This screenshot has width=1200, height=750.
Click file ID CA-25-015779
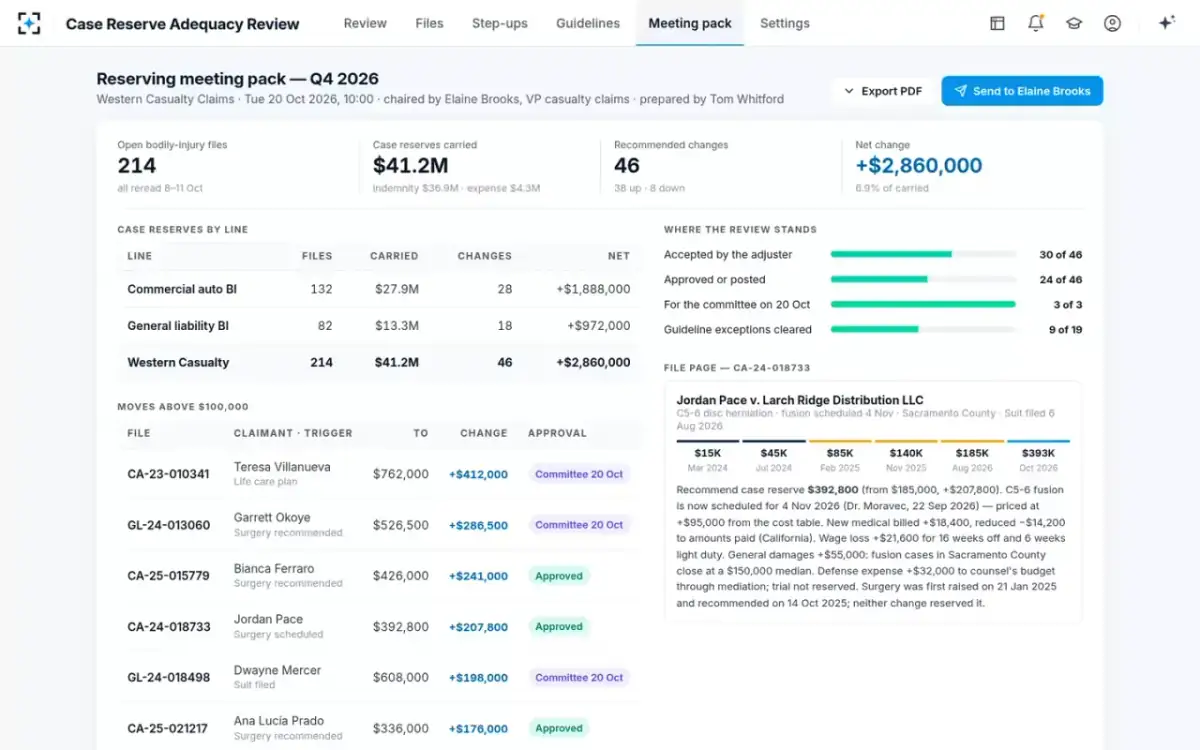click(169, 576)
